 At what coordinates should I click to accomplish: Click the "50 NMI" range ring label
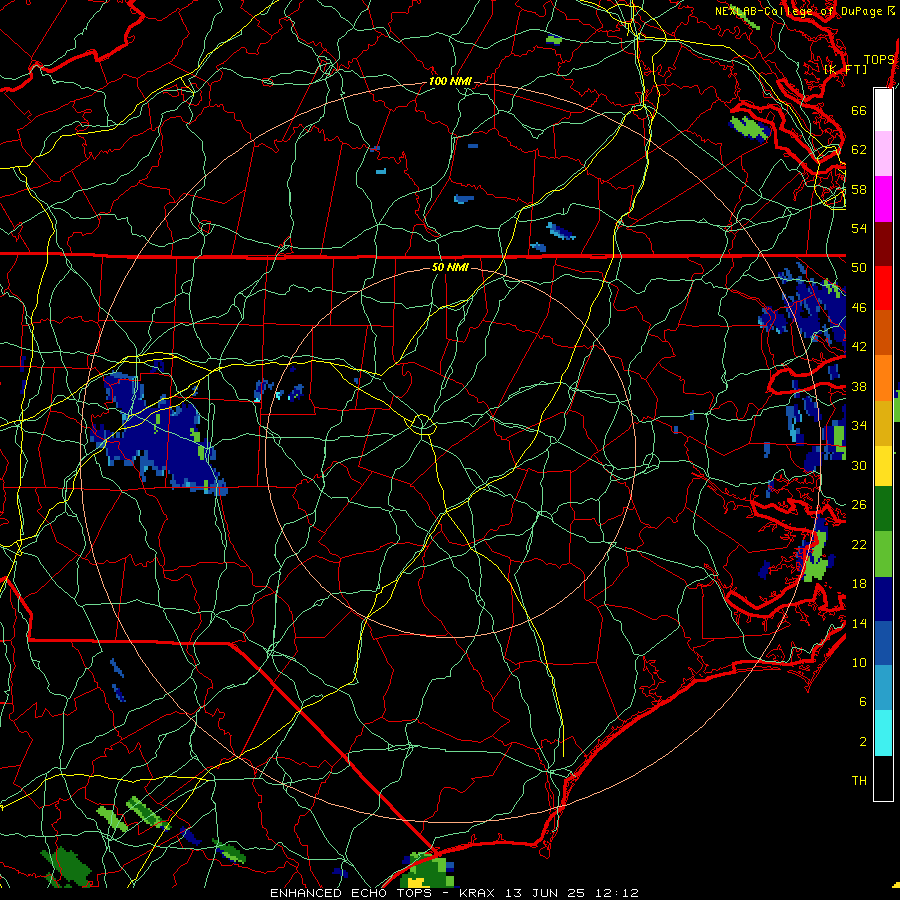point(450,267)
